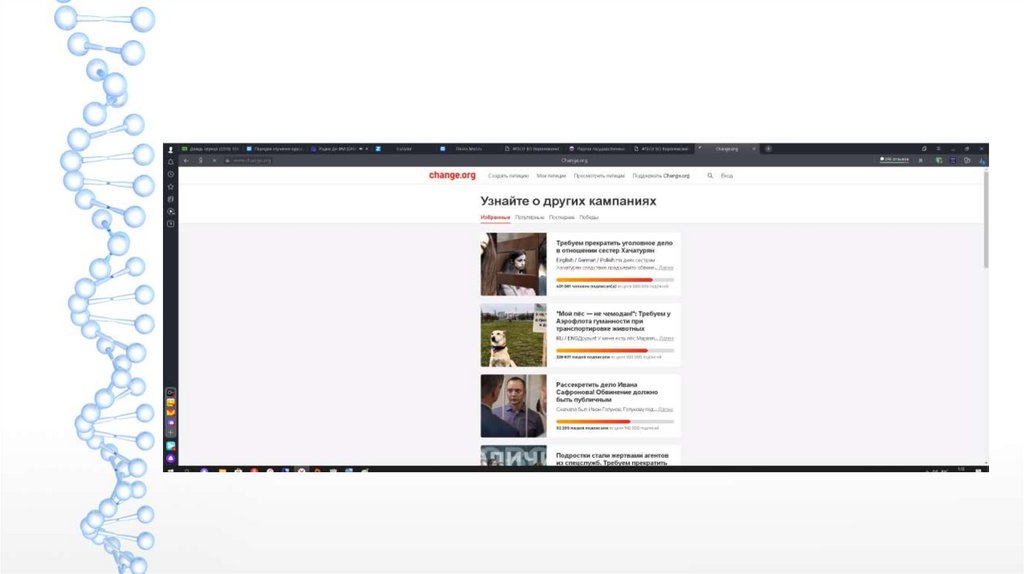Open the play icon in the browser sidebar
Image resolution: width=1024 pixels, height=574 pixels.
(x=170, y=212)
